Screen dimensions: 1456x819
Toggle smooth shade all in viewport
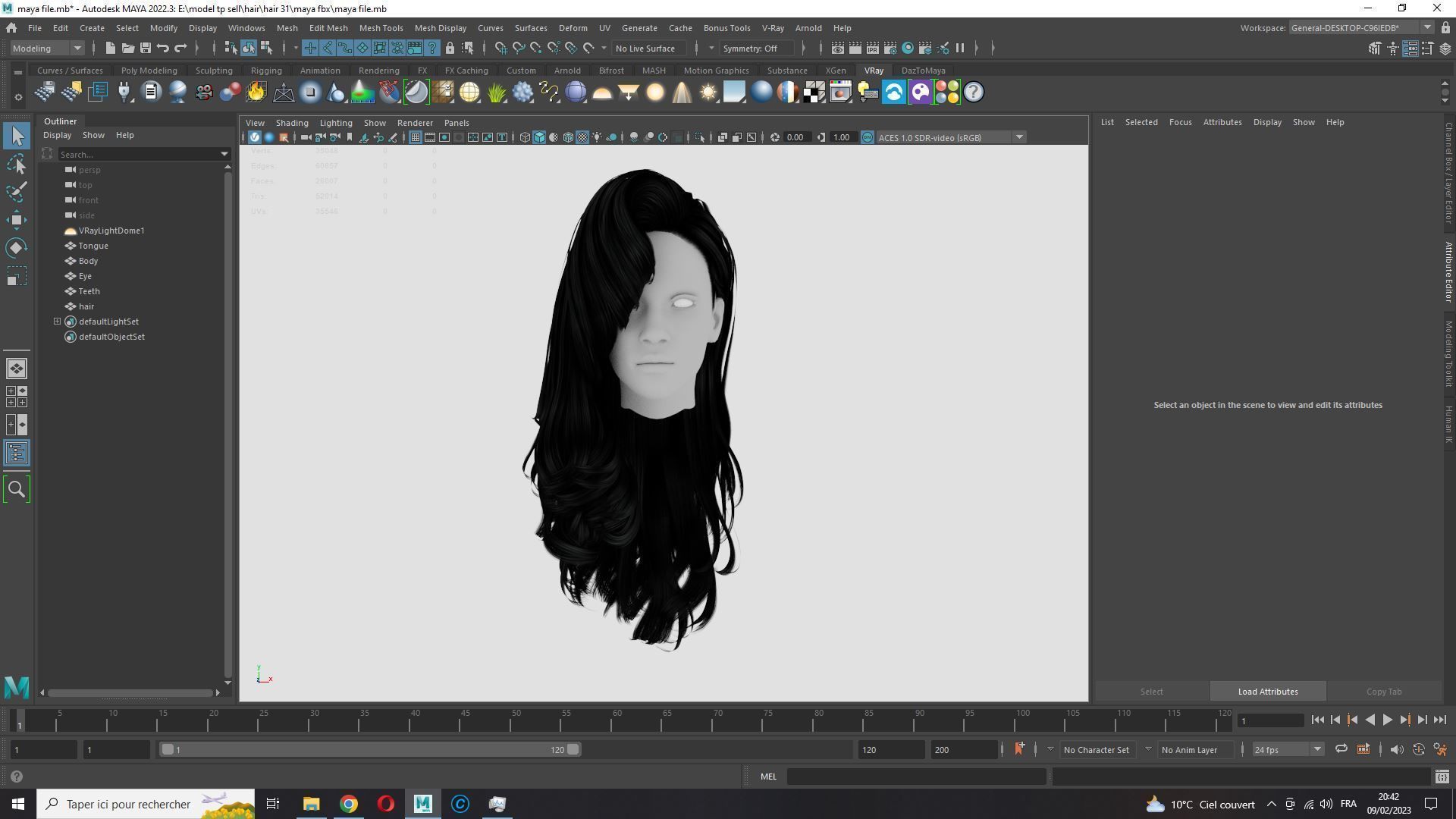tap(539, 137)
